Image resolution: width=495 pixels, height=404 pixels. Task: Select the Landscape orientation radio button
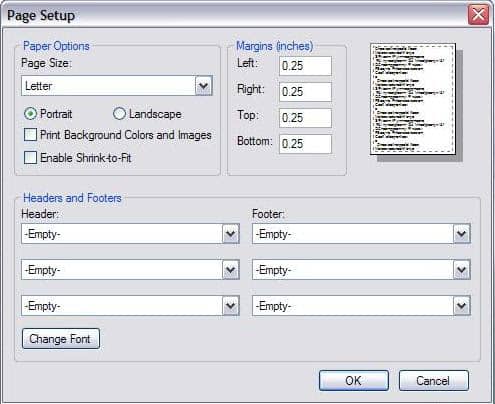point(119,114)
